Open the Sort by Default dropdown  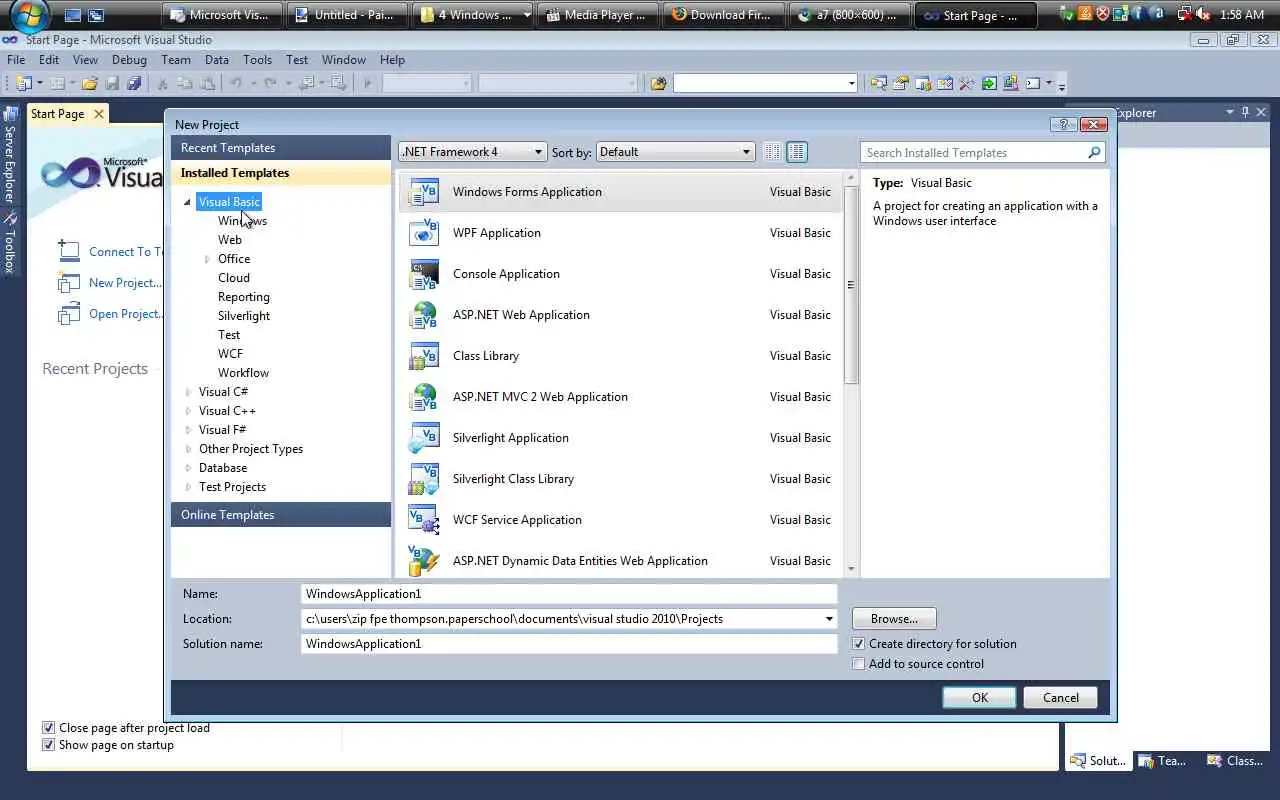[x=675, y=152]
